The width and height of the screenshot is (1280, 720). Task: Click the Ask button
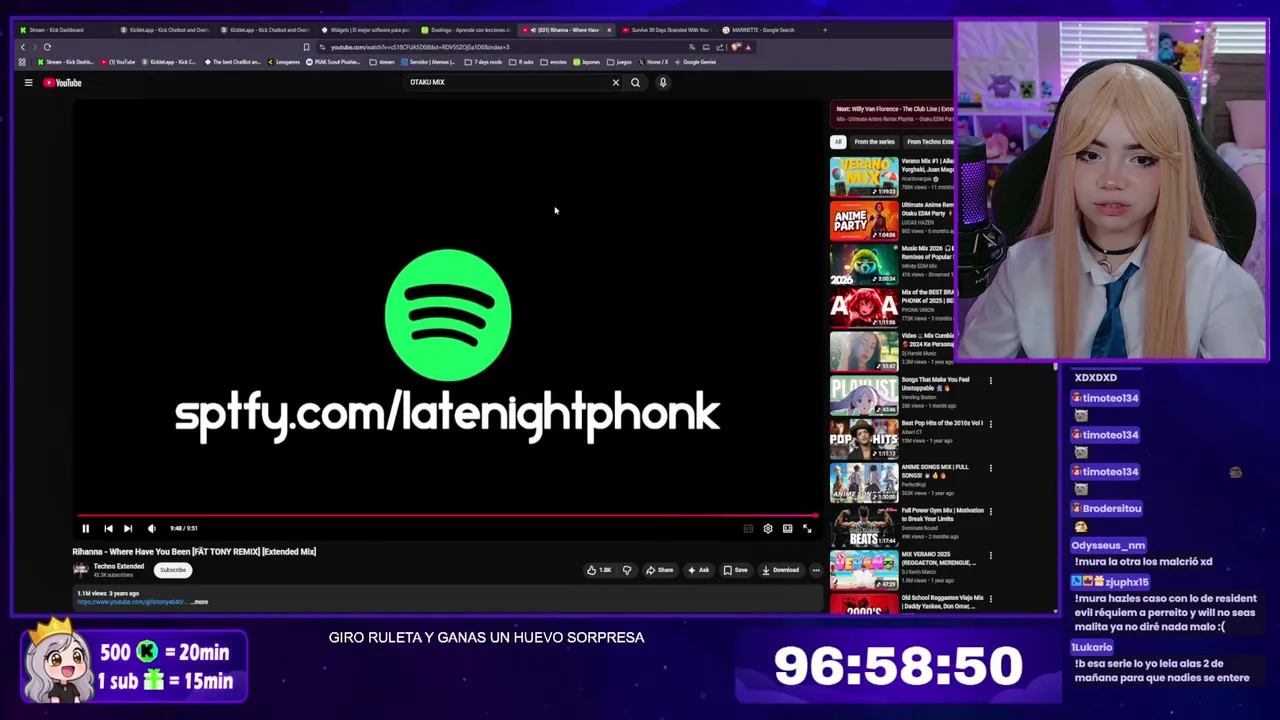tap(698, 570)
